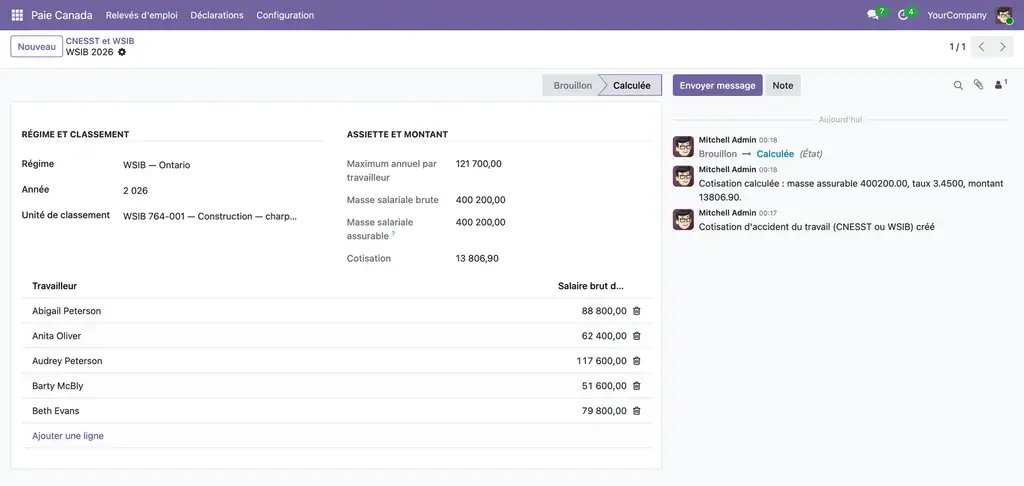Viewport: 1024px width, 486px height.
Task: Click the Cotisation value 13 806,90
Action: coord(477,259)
